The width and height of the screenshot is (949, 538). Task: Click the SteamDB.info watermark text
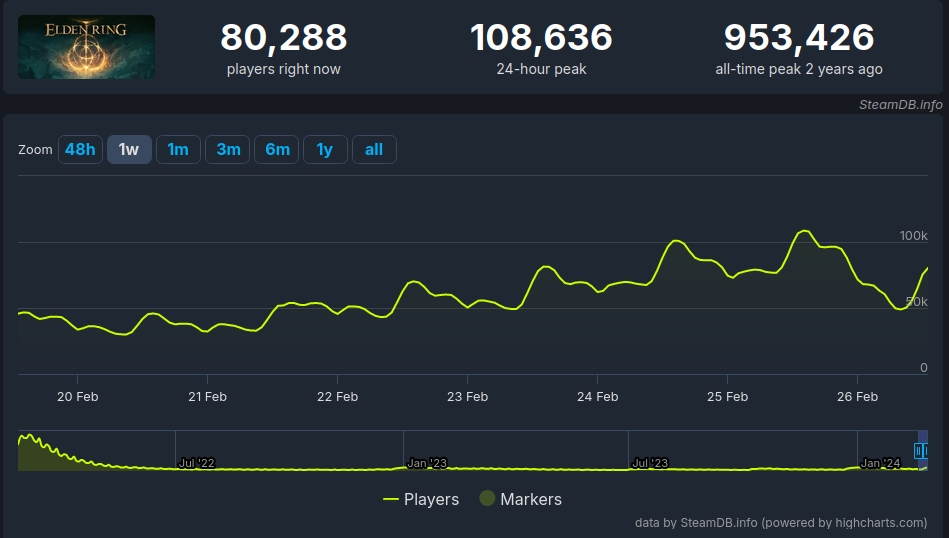click(900, 104)
